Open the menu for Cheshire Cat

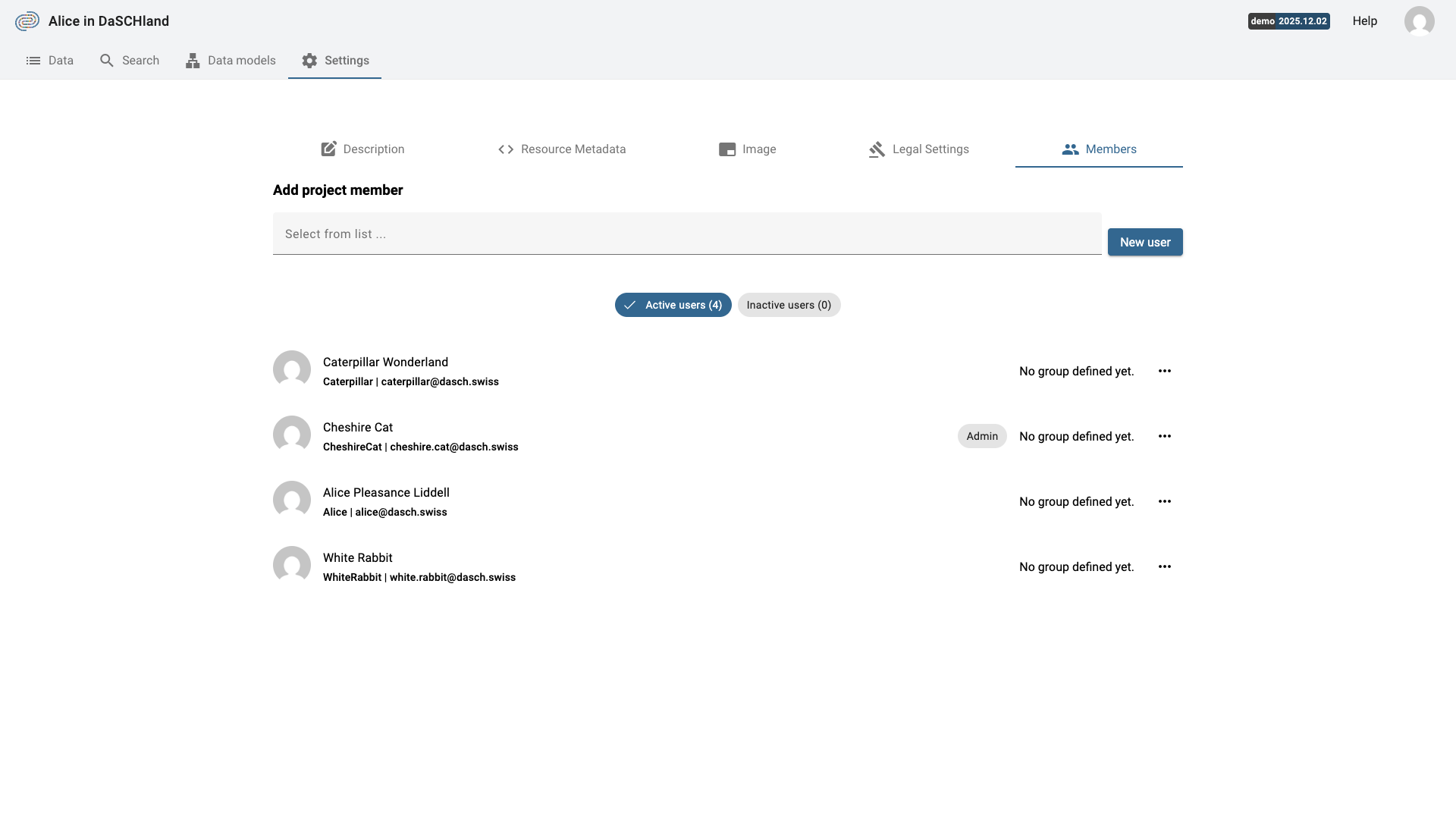point(1165,436)
